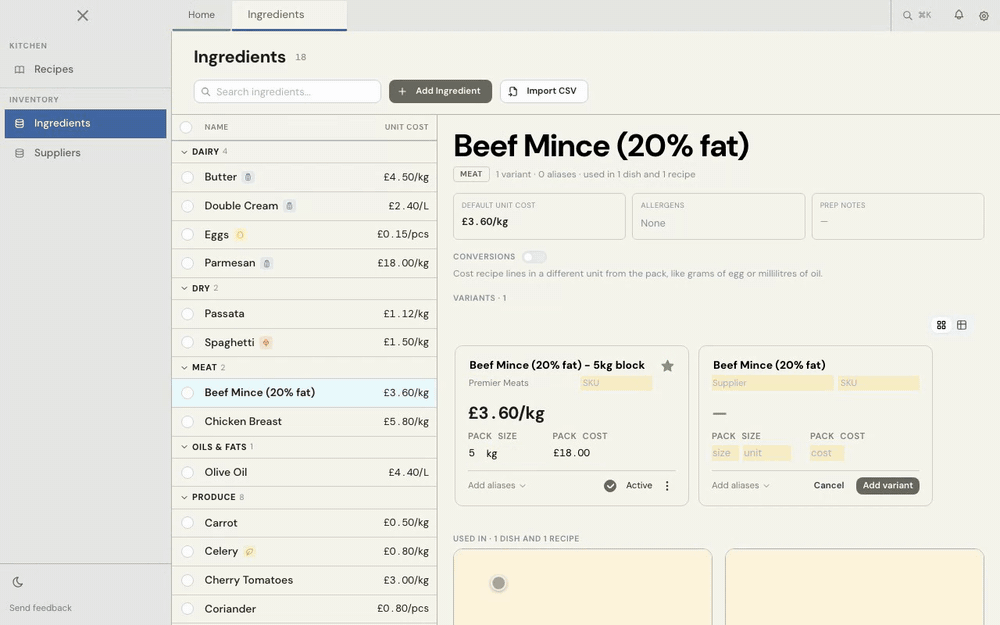1000x625 pixels.
Task: Click the Add variant button
Action: point(887,485)
